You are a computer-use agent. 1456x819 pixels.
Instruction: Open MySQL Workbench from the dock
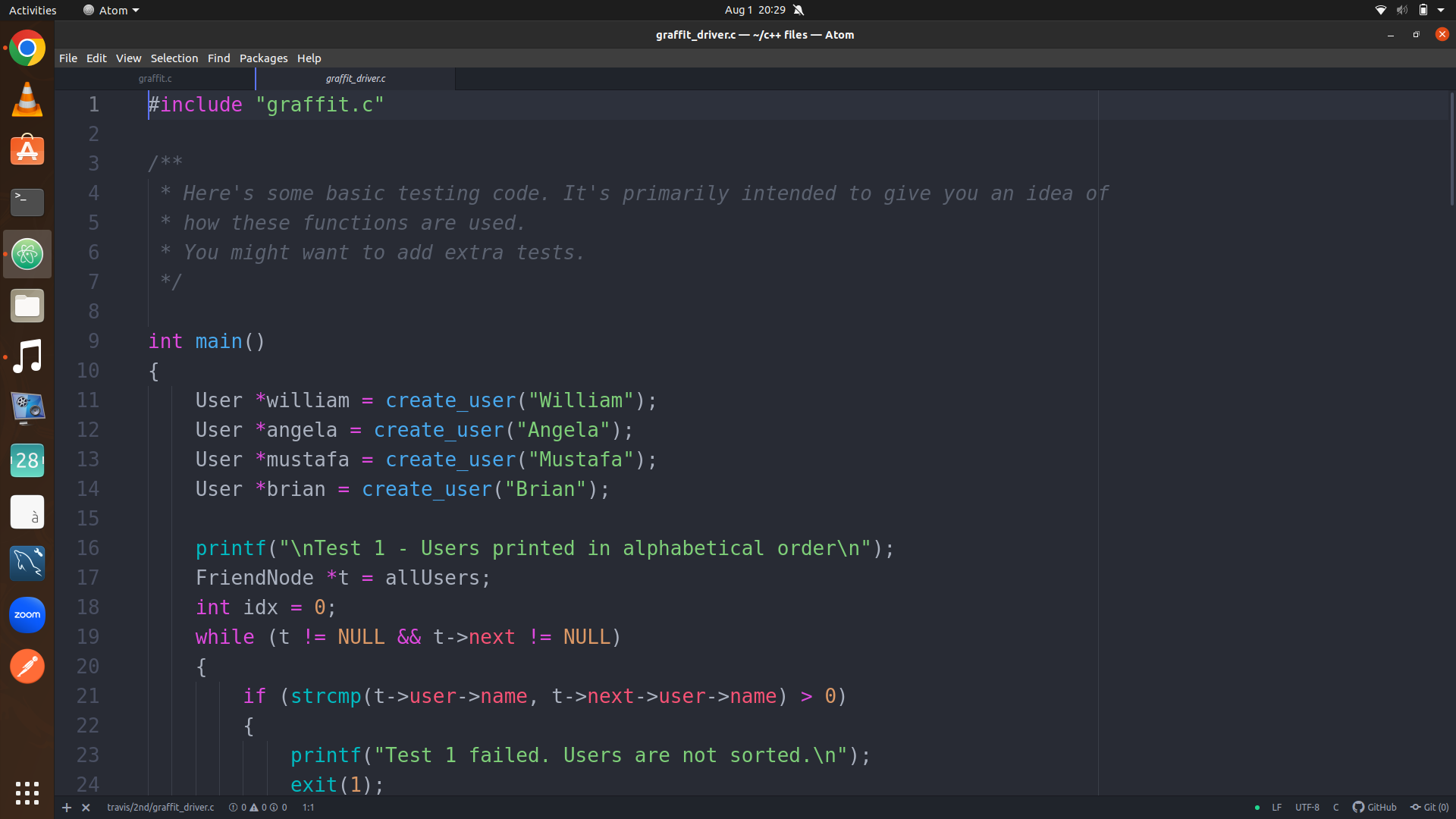click(27, 563)
